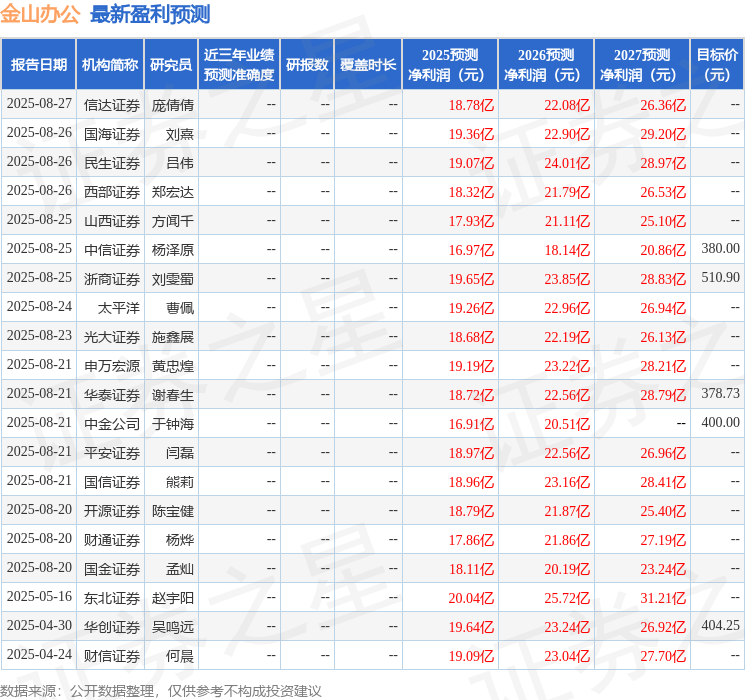Select the 财信证券 institution cell
The height and width of the screenshot is (700, 745).
[112, 656]
